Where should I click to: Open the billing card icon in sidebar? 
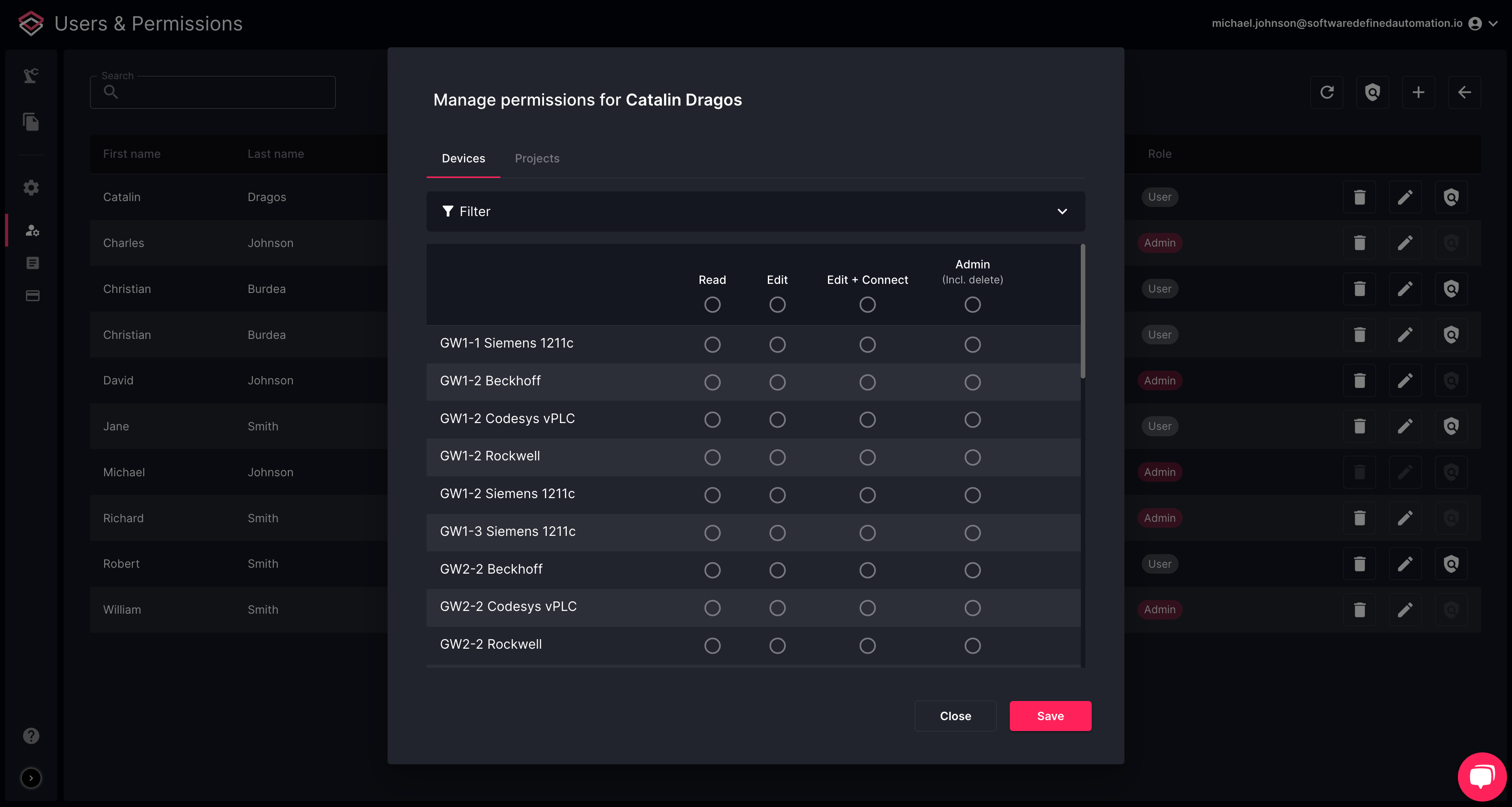coord(30,295)
